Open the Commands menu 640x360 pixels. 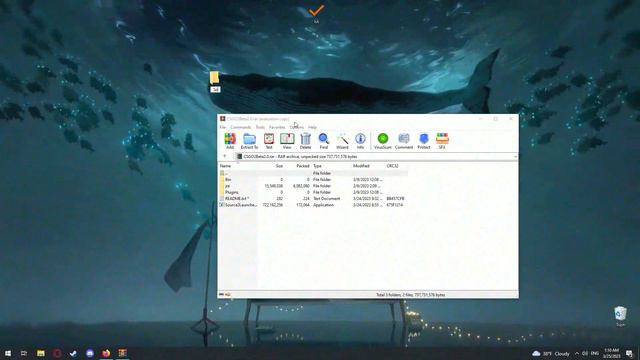(240, 127)
